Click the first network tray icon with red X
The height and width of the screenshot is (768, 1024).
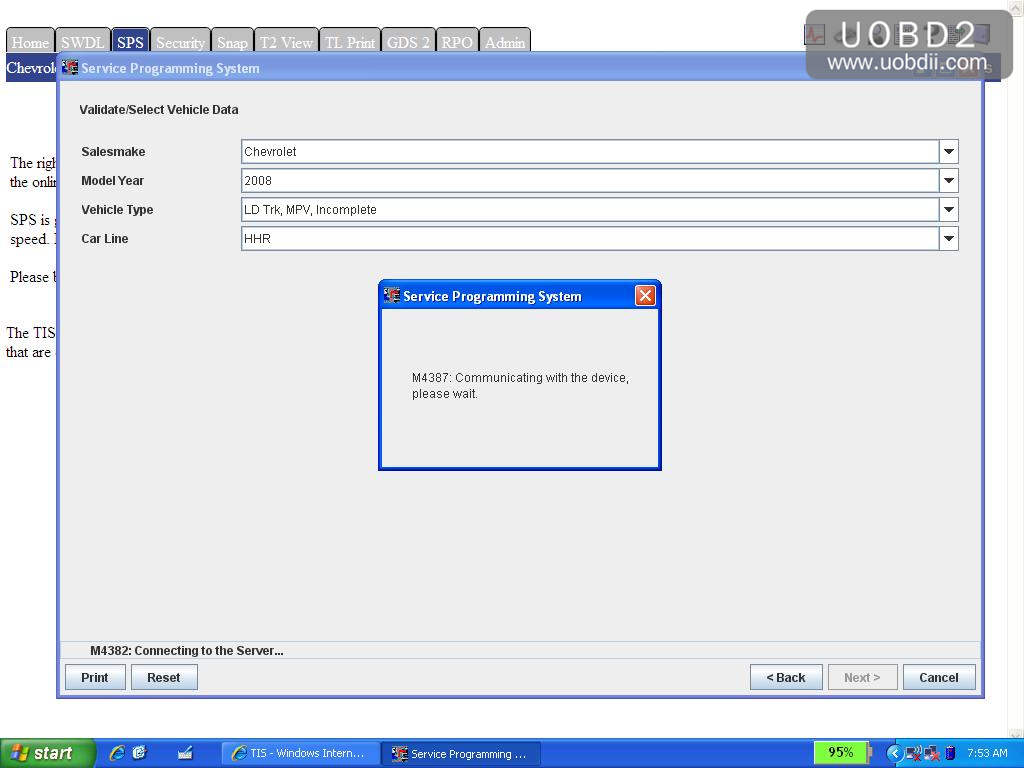(914, 754)
